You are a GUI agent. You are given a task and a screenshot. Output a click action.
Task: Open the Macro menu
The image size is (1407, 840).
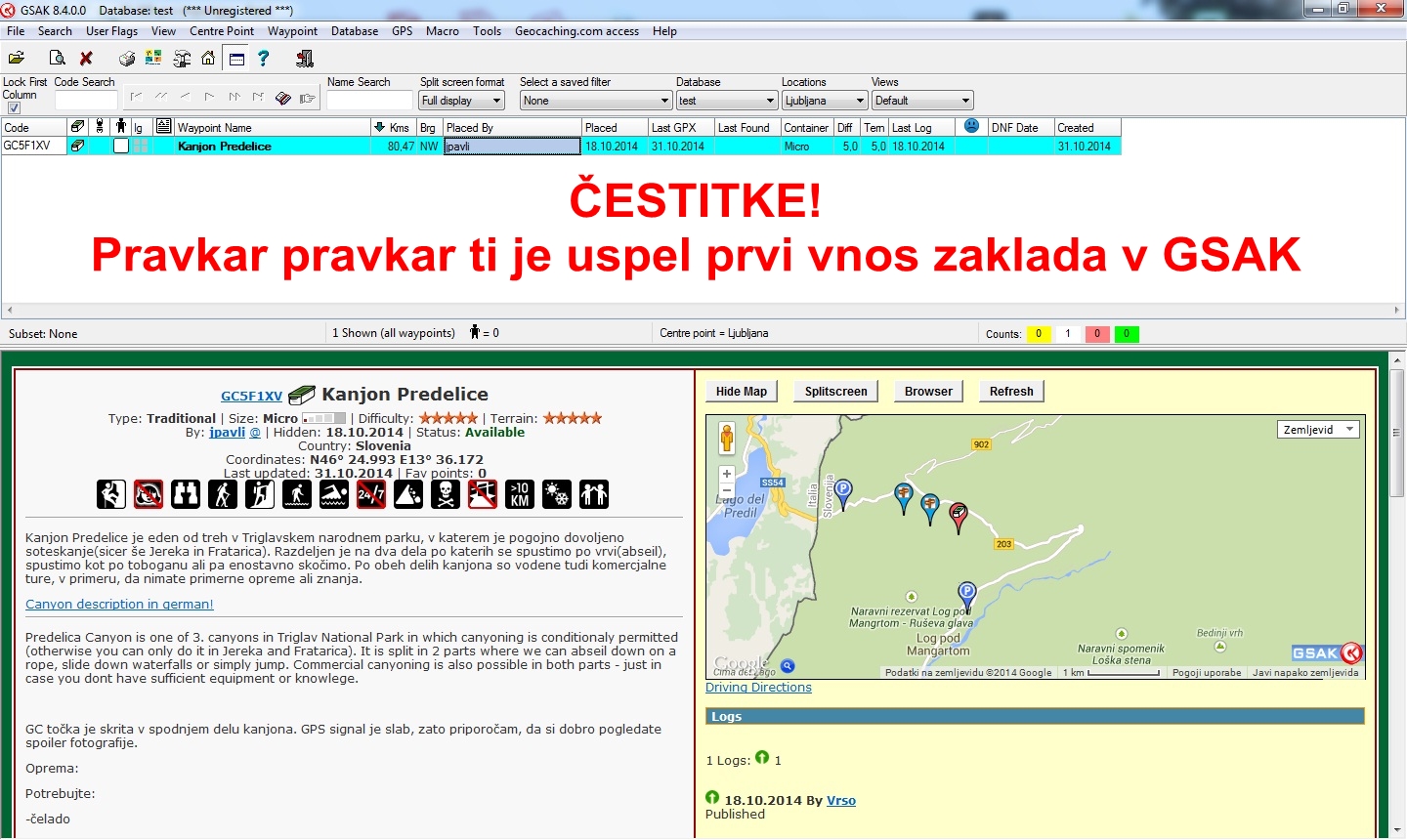(442, 31)
